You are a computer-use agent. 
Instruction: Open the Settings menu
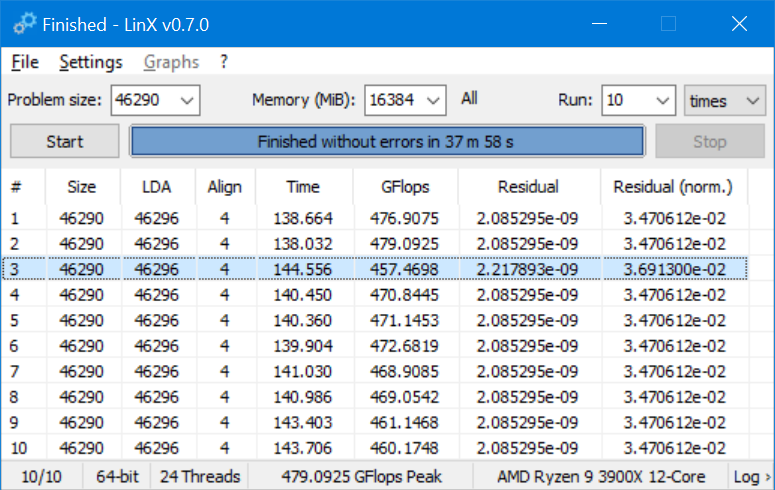91,62
